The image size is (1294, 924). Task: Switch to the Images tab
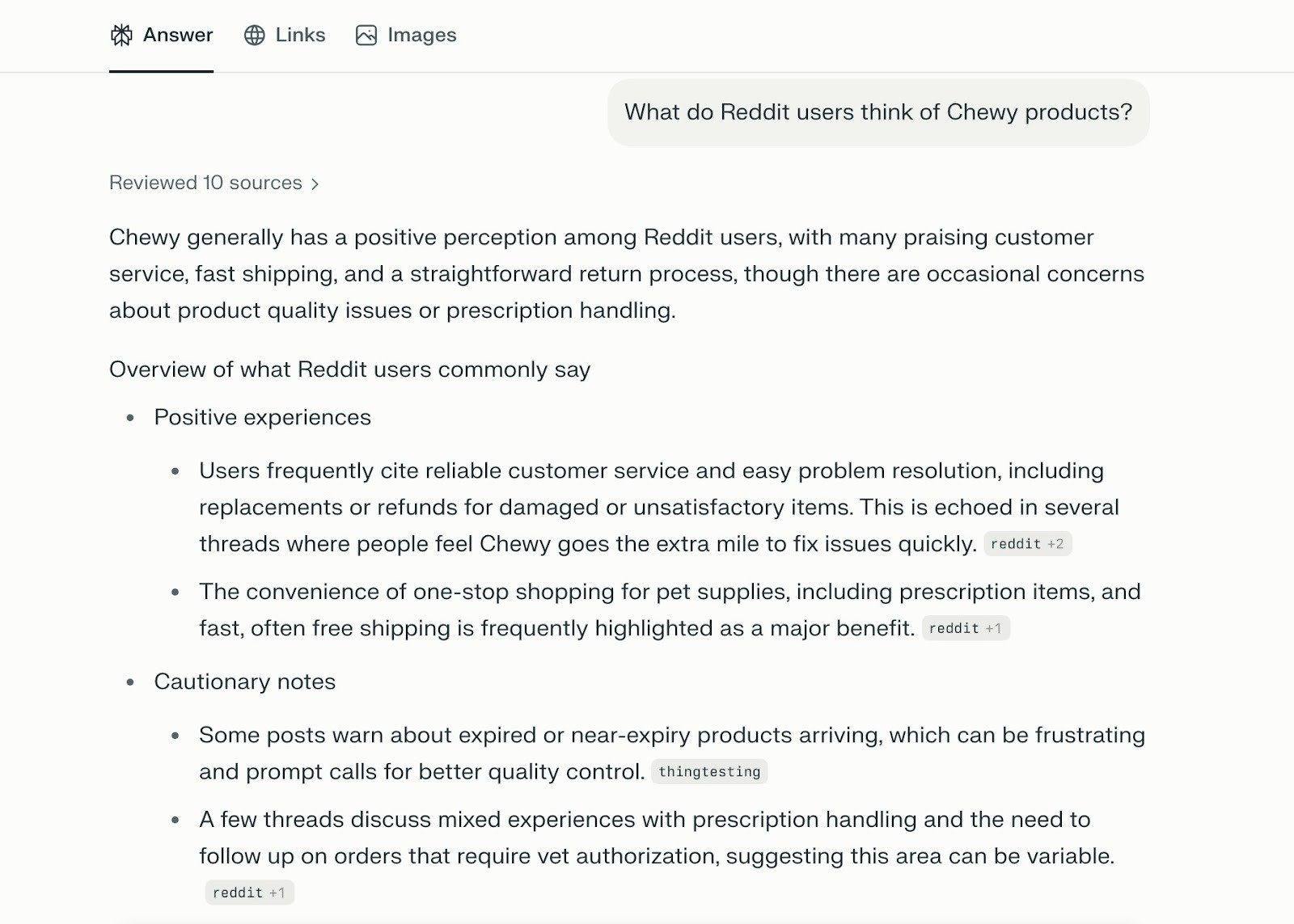coord(421,35)
